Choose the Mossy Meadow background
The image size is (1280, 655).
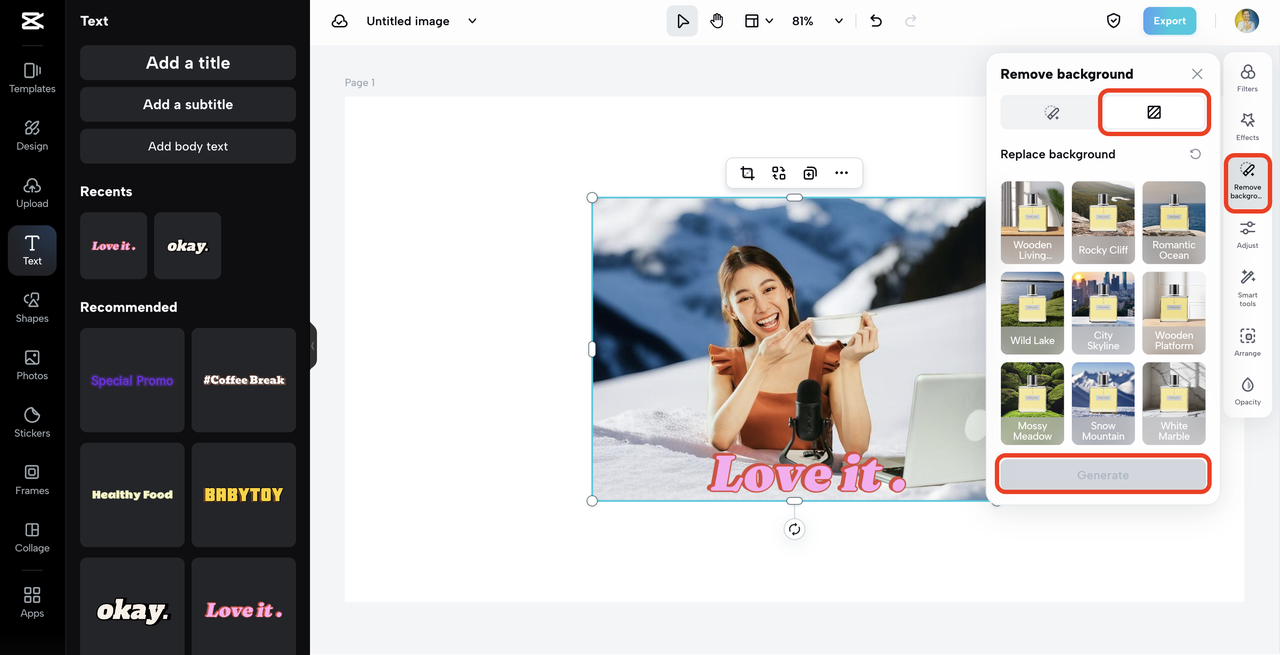[x=1032, y=403]
